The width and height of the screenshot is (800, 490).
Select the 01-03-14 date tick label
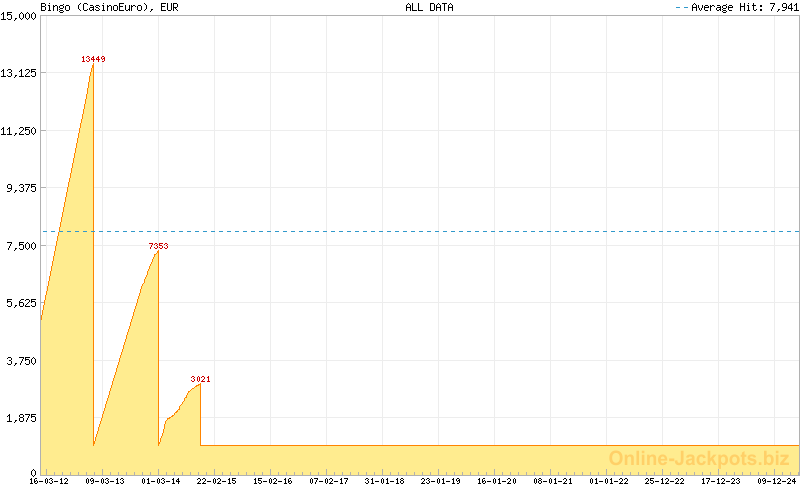click(161, 481)
